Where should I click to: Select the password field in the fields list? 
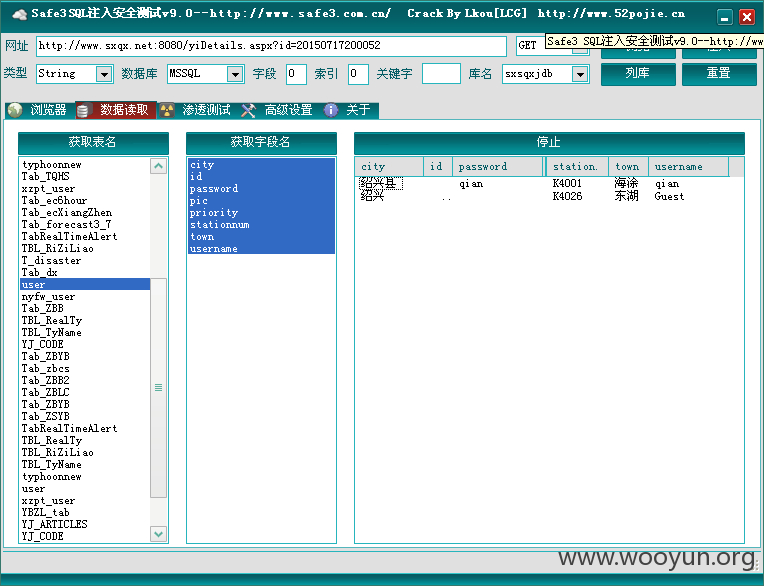coord(261,189)
